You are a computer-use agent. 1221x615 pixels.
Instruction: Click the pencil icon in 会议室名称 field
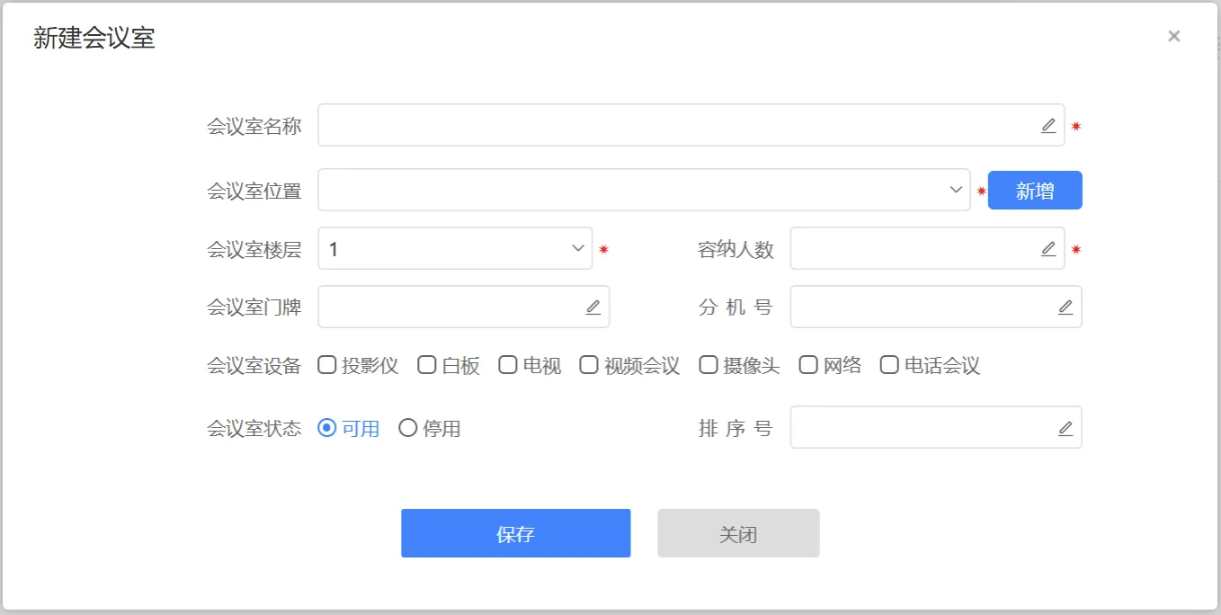[x=1048, y=126]
